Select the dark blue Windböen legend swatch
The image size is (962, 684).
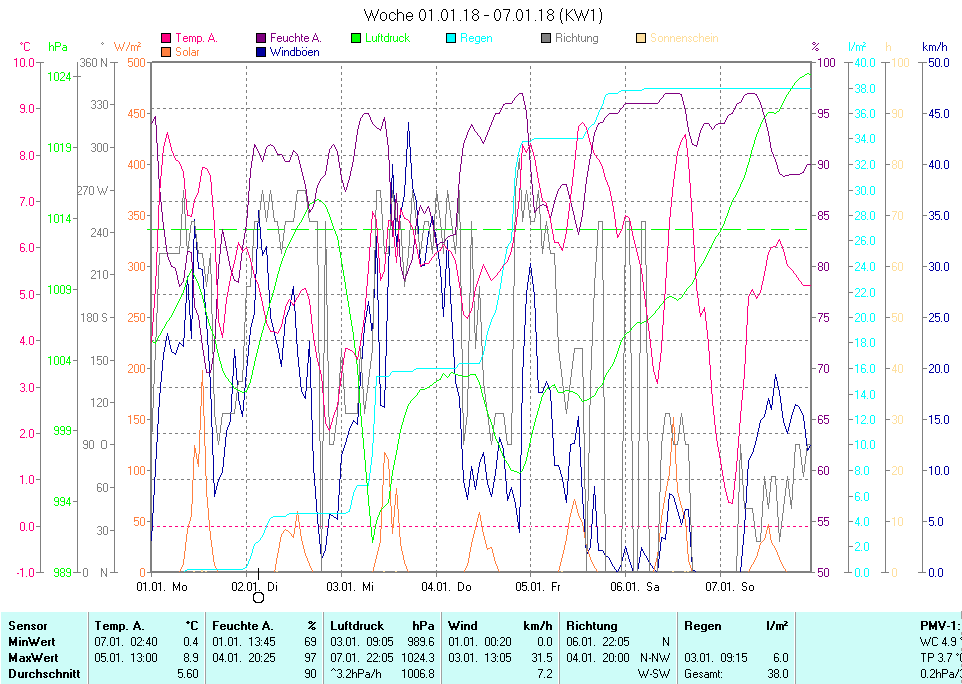[260, 52]
